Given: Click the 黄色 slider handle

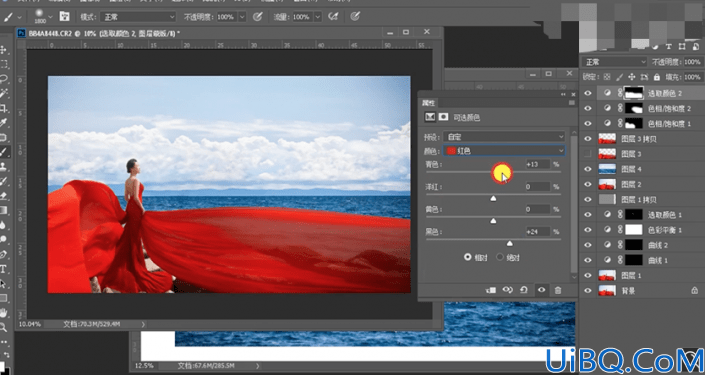Looking at the screenshot, I should pyautogui.click(x=493, y=221).
